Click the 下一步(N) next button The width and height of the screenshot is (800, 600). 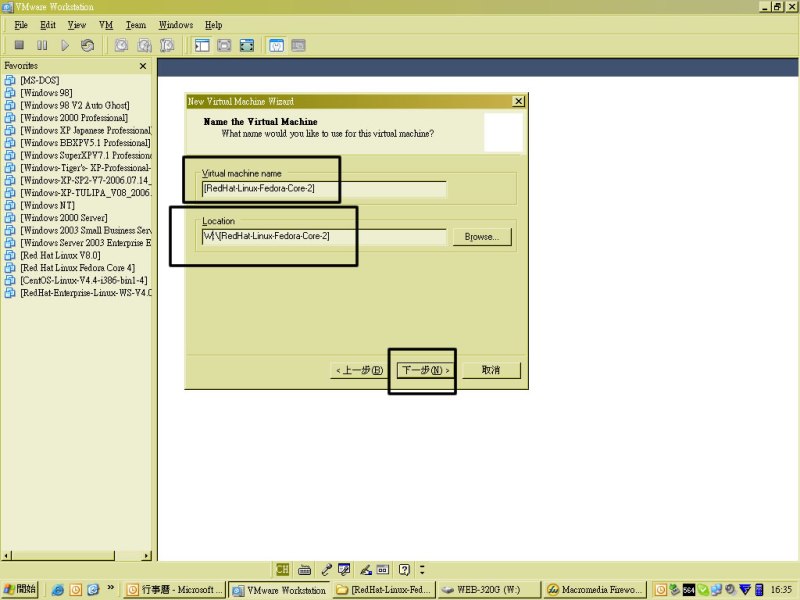[x=425, y=370]
